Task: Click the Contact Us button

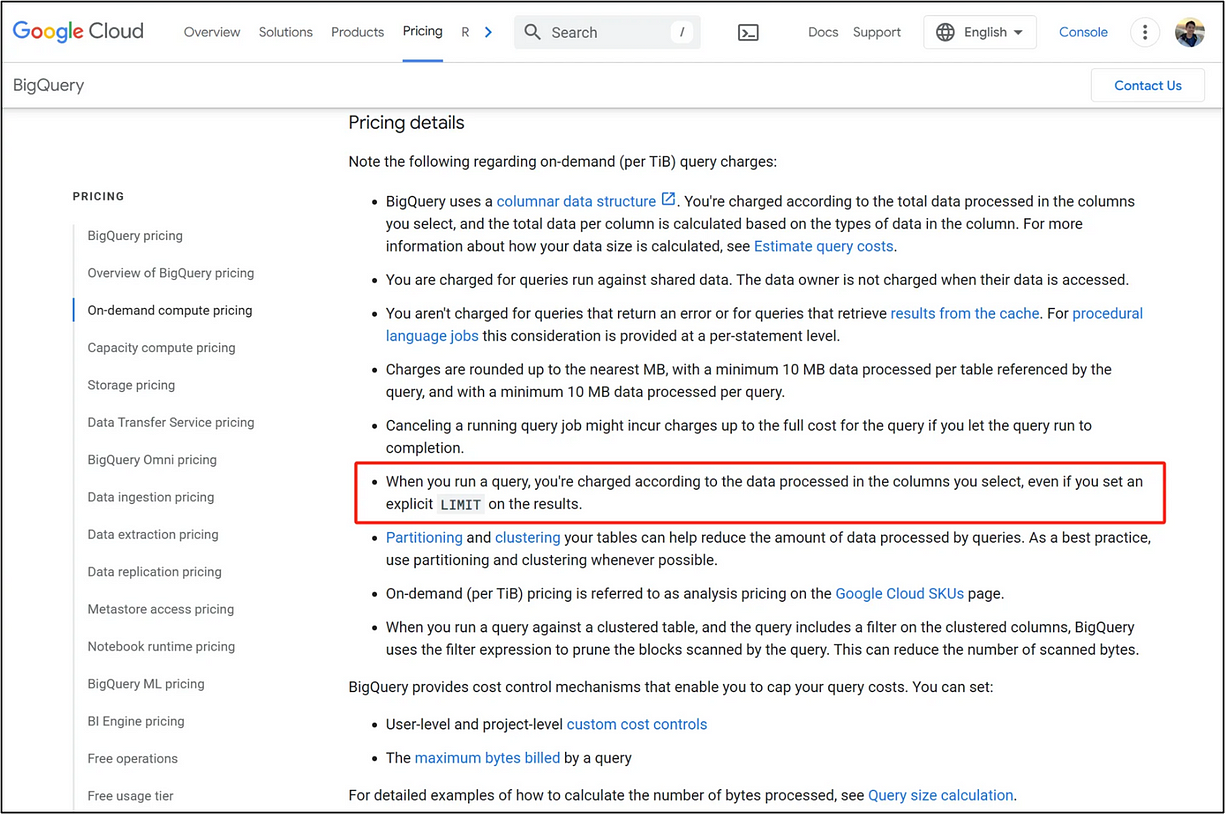Action: click(x=1148, y=85)
